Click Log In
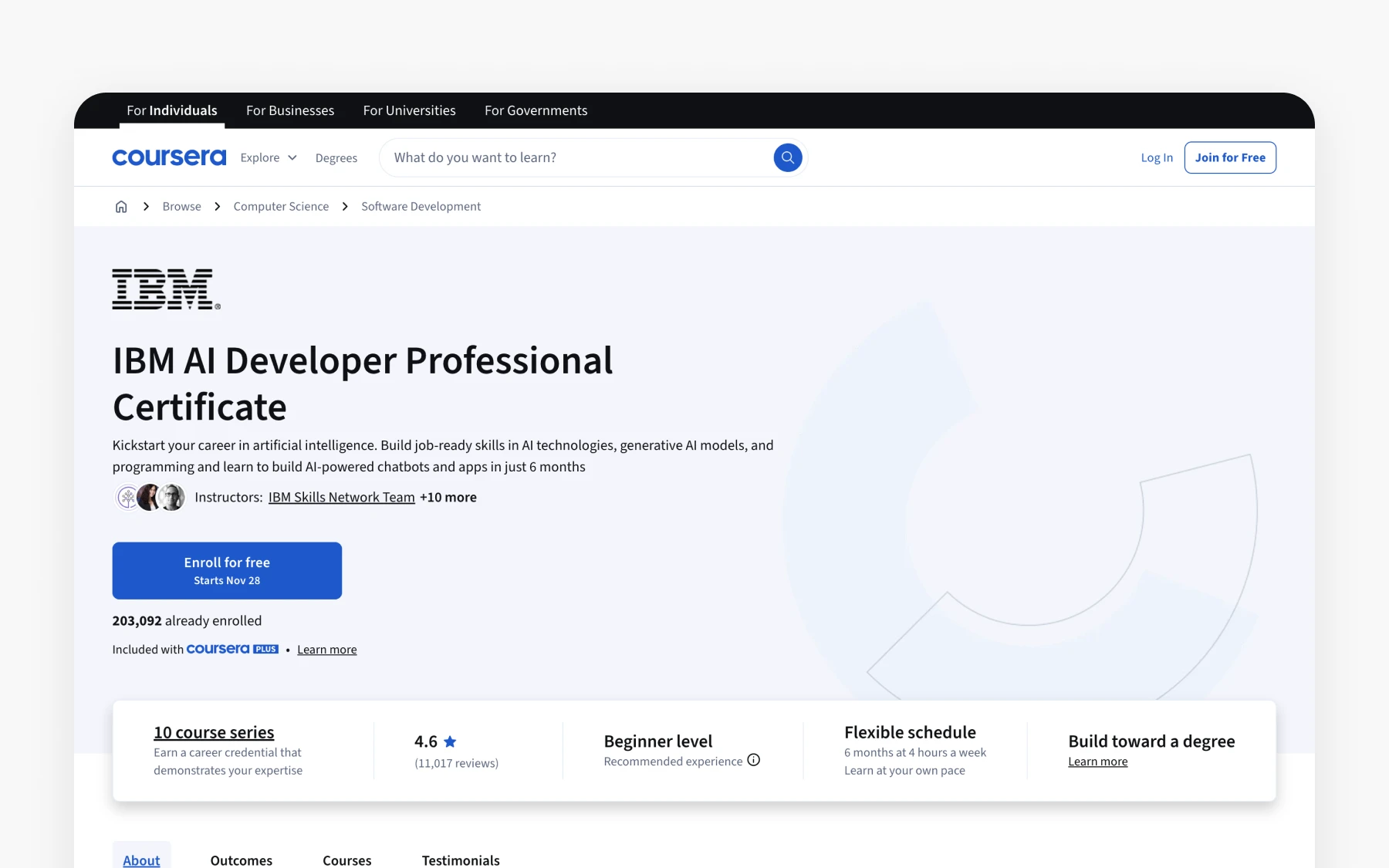The height and width of the screenshot is (868, 1389). coord(1157,157)
